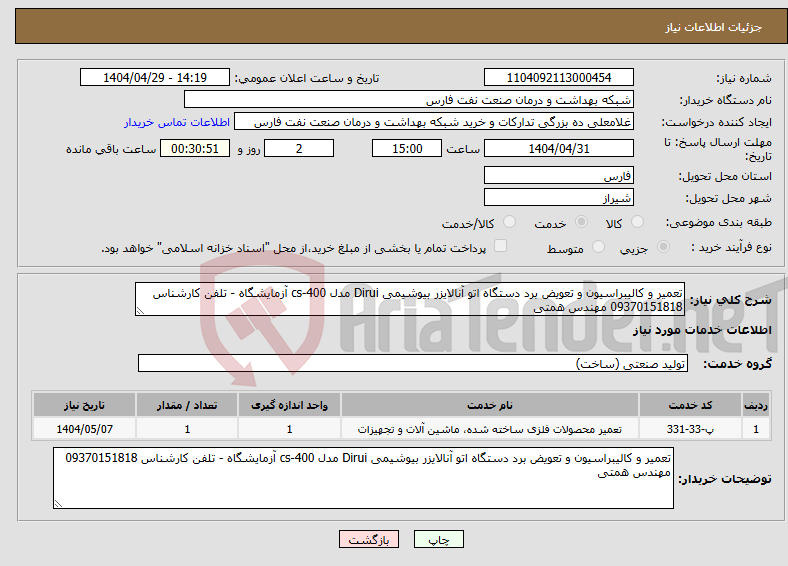Select the جزیی purchase type radio

click(663, 246)
